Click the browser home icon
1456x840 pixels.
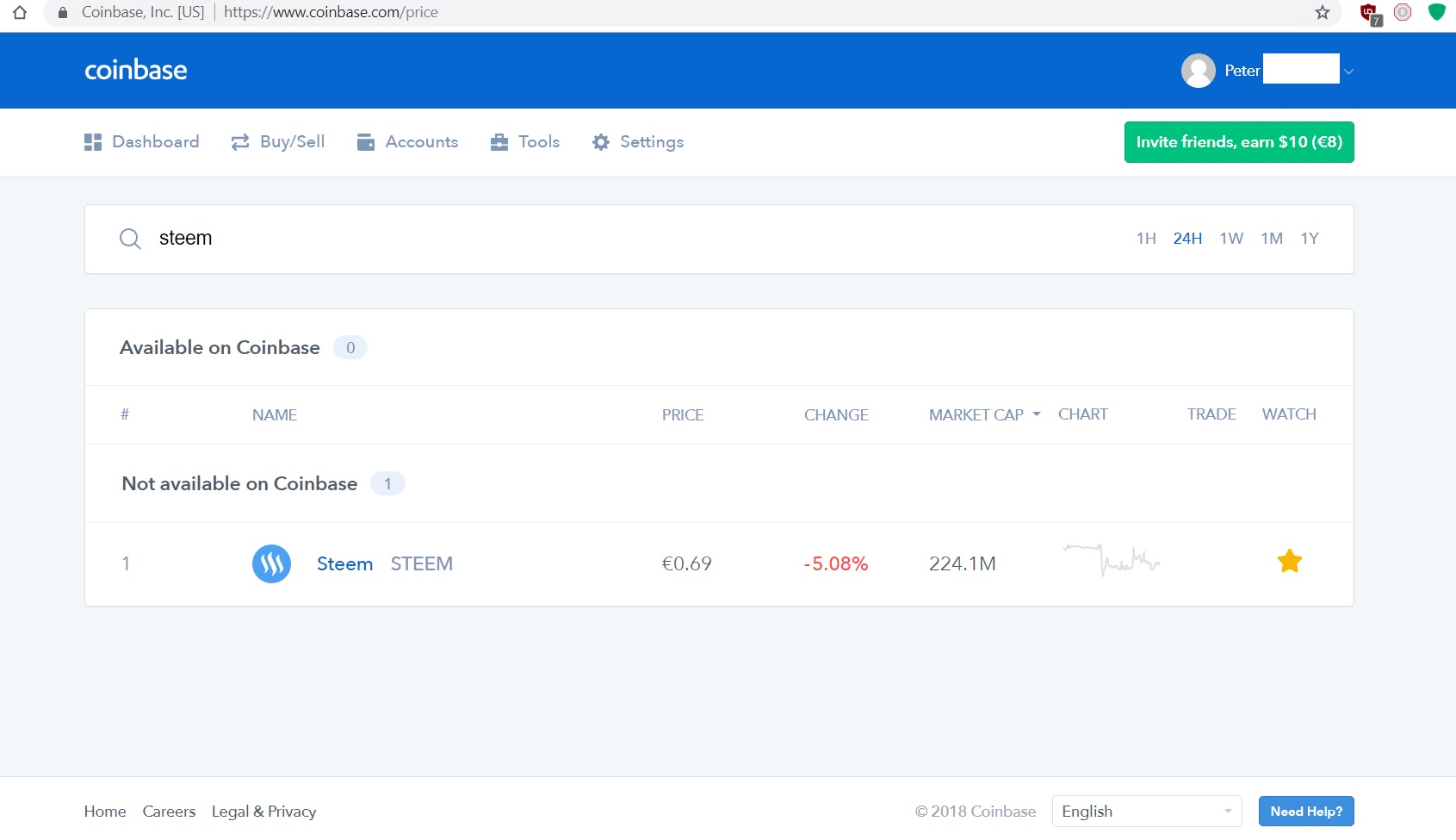click(20, 12)
